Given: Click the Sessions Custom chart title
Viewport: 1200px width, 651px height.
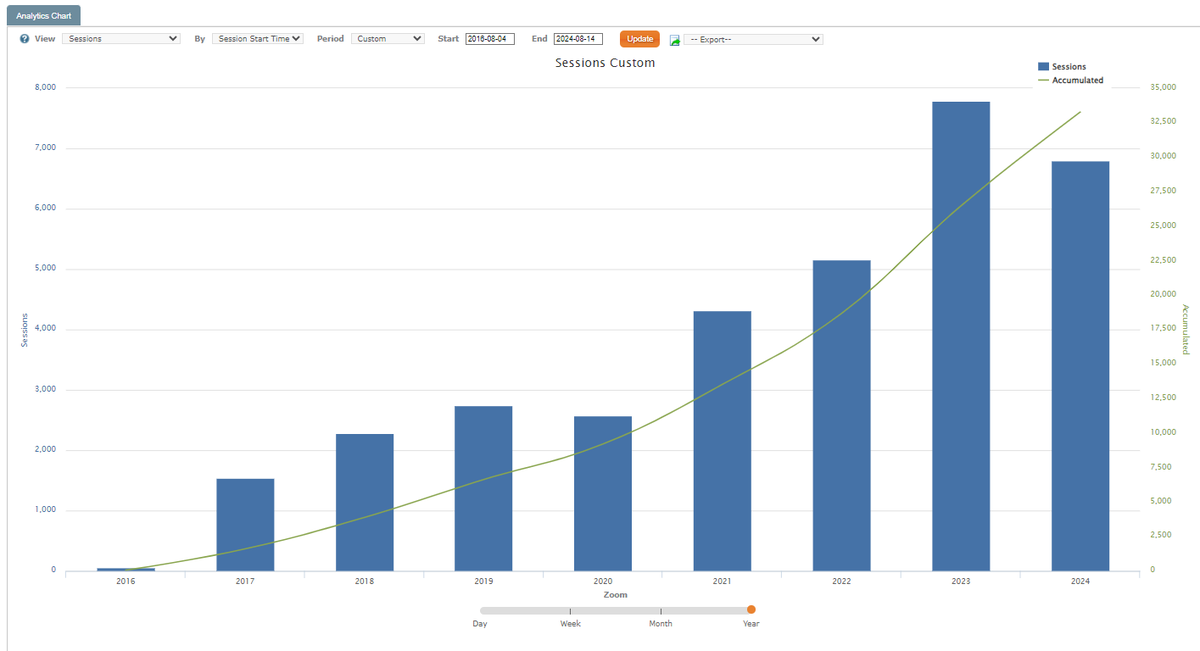Looking at the screenshot, I should pos(605,63).
